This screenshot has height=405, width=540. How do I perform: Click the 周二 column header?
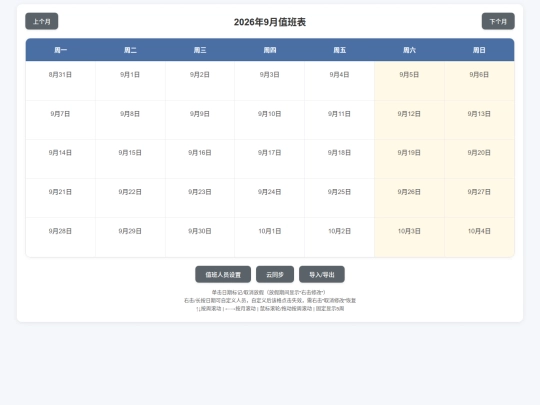click(130, 50)
